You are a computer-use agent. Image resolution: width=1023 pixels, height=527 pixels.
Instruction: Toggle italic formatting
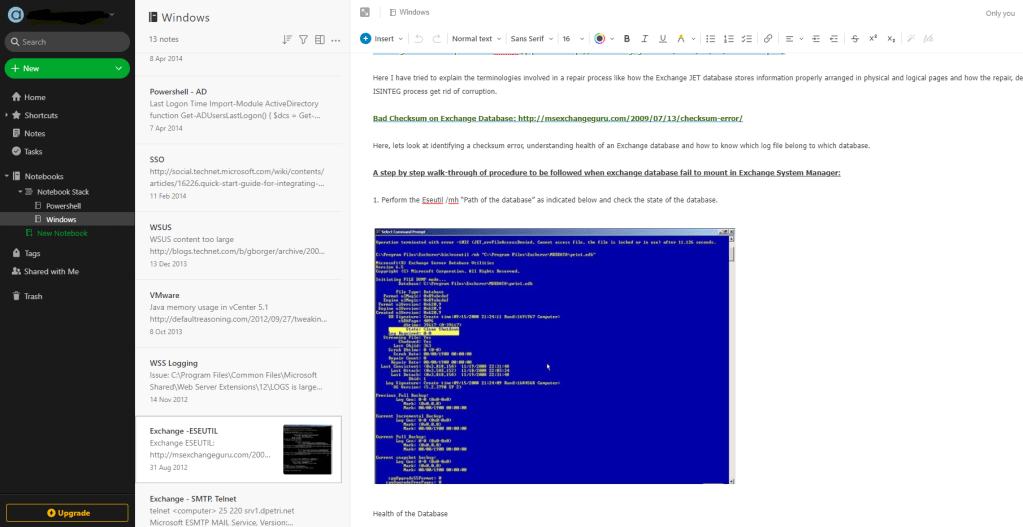(645, 39)
